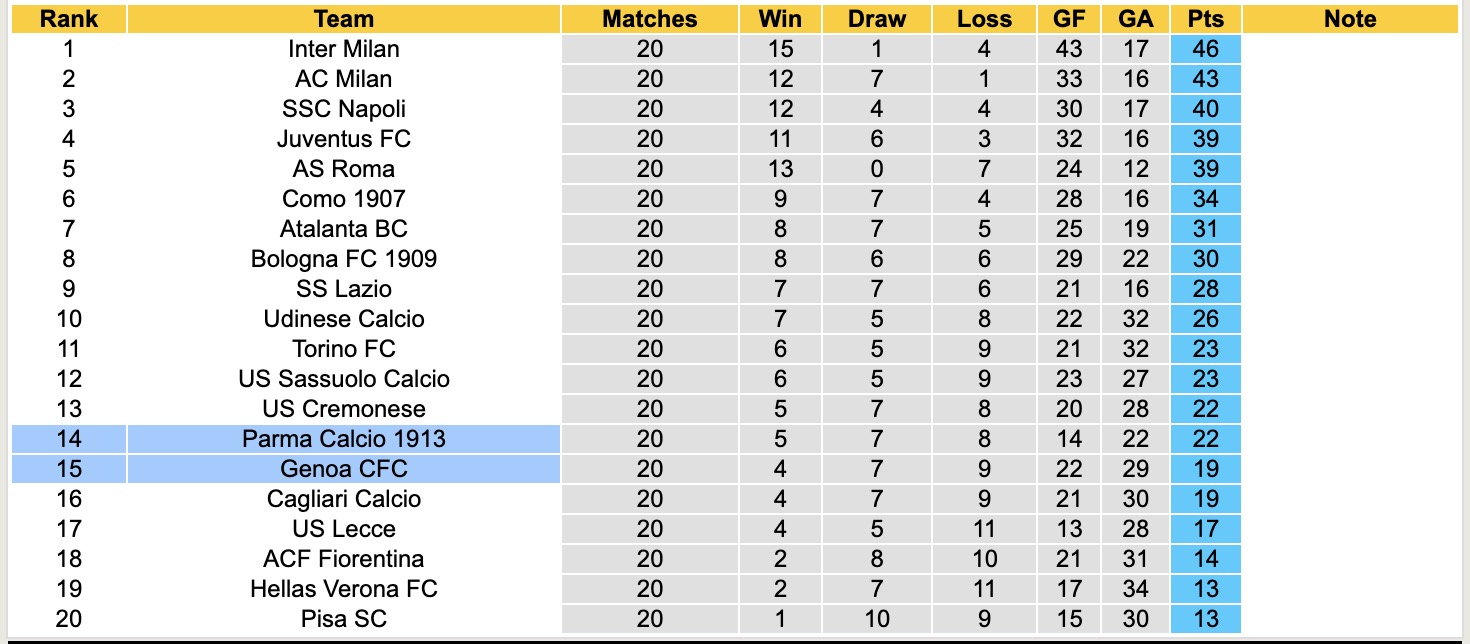Click the Juventus FC team name
Screen dimensions: 1470x644
343,139
